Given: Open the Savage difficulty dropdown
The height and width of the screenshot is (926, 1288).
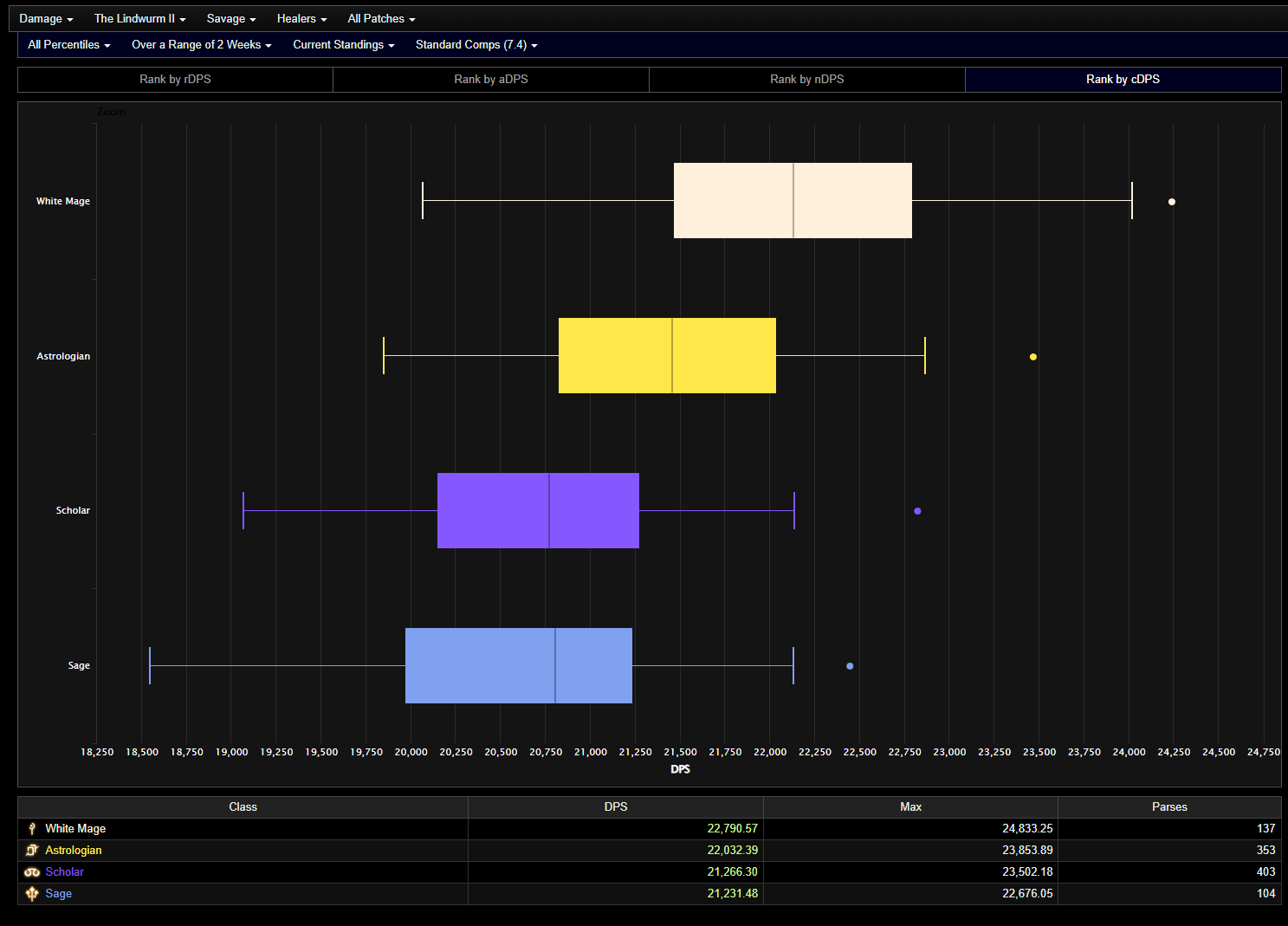Looking at the screenshot, I should point(231,19).
